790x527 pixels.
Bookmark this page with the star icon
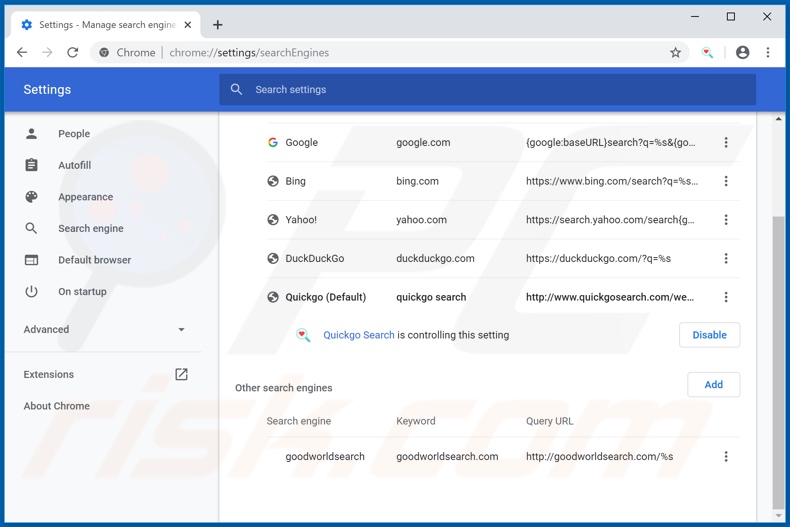[675, 53]
